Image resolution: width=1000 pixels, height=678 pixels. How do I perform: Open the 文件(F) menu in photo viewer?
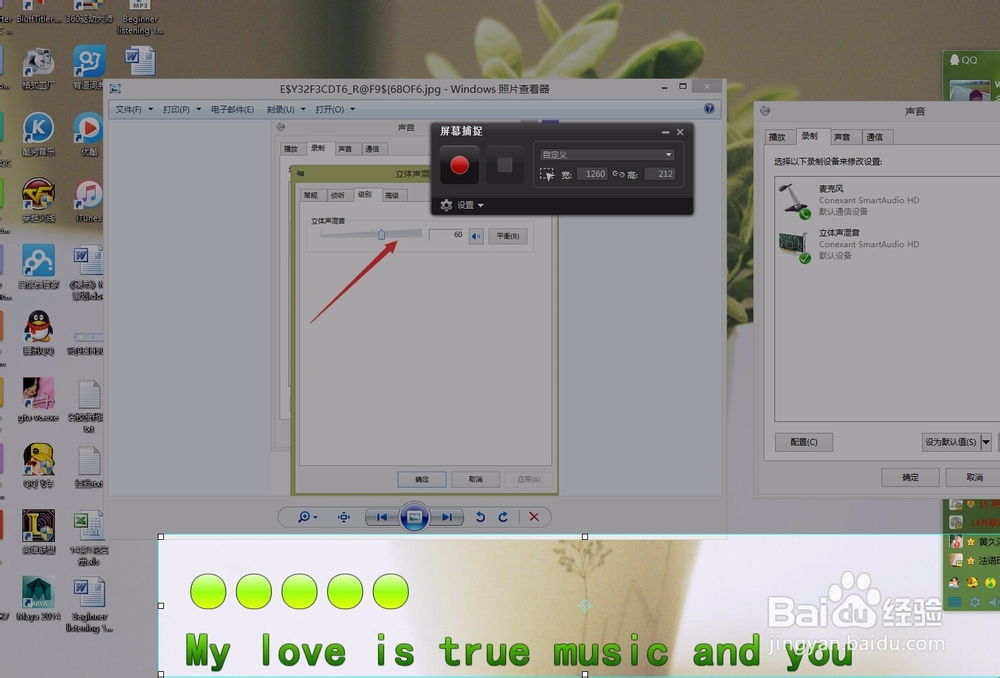pos(134,109)
